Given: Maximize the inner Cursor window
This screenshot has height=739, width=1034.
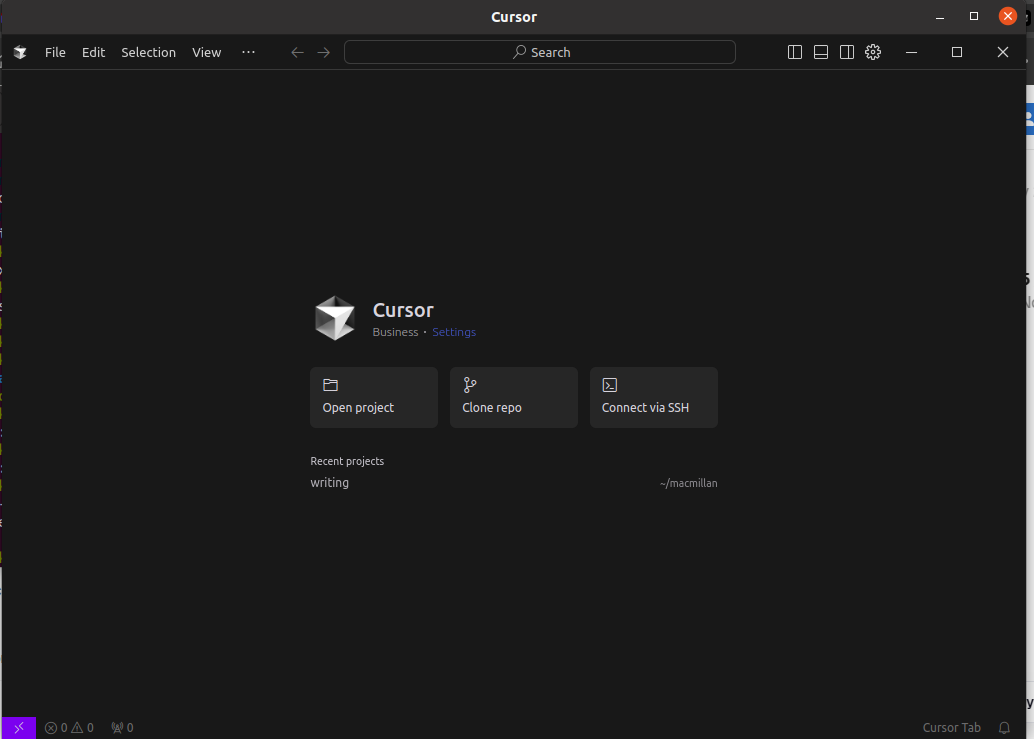Looking at the screenshot, I should [x=957, y=52].
